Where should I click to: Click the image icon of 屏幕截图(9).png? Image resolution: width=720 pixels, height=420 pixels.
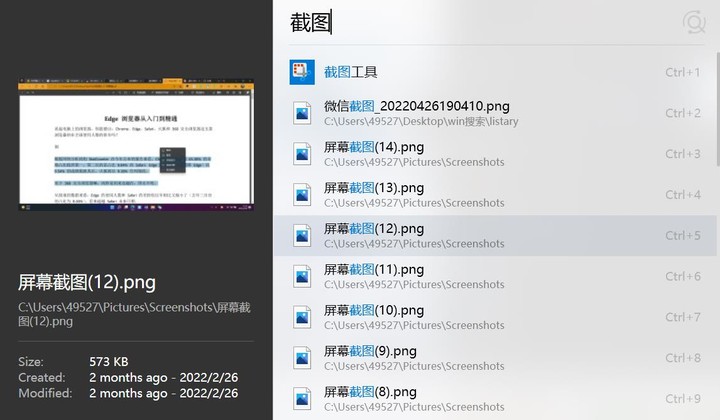click(x=302, y=359)
